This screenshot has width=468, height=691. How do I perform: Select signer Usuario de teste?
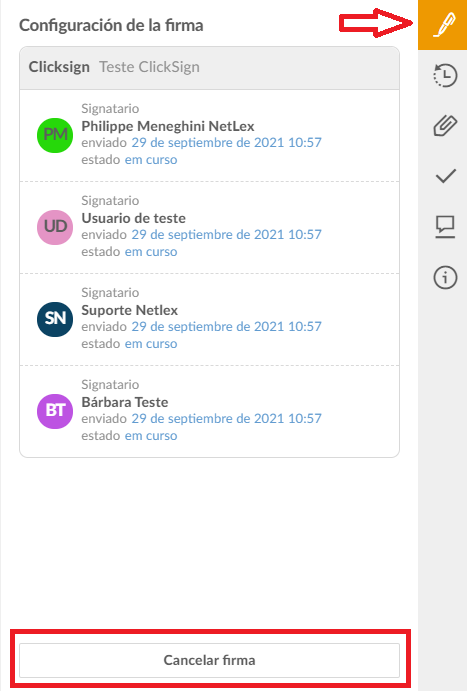[x=134, y=218]
